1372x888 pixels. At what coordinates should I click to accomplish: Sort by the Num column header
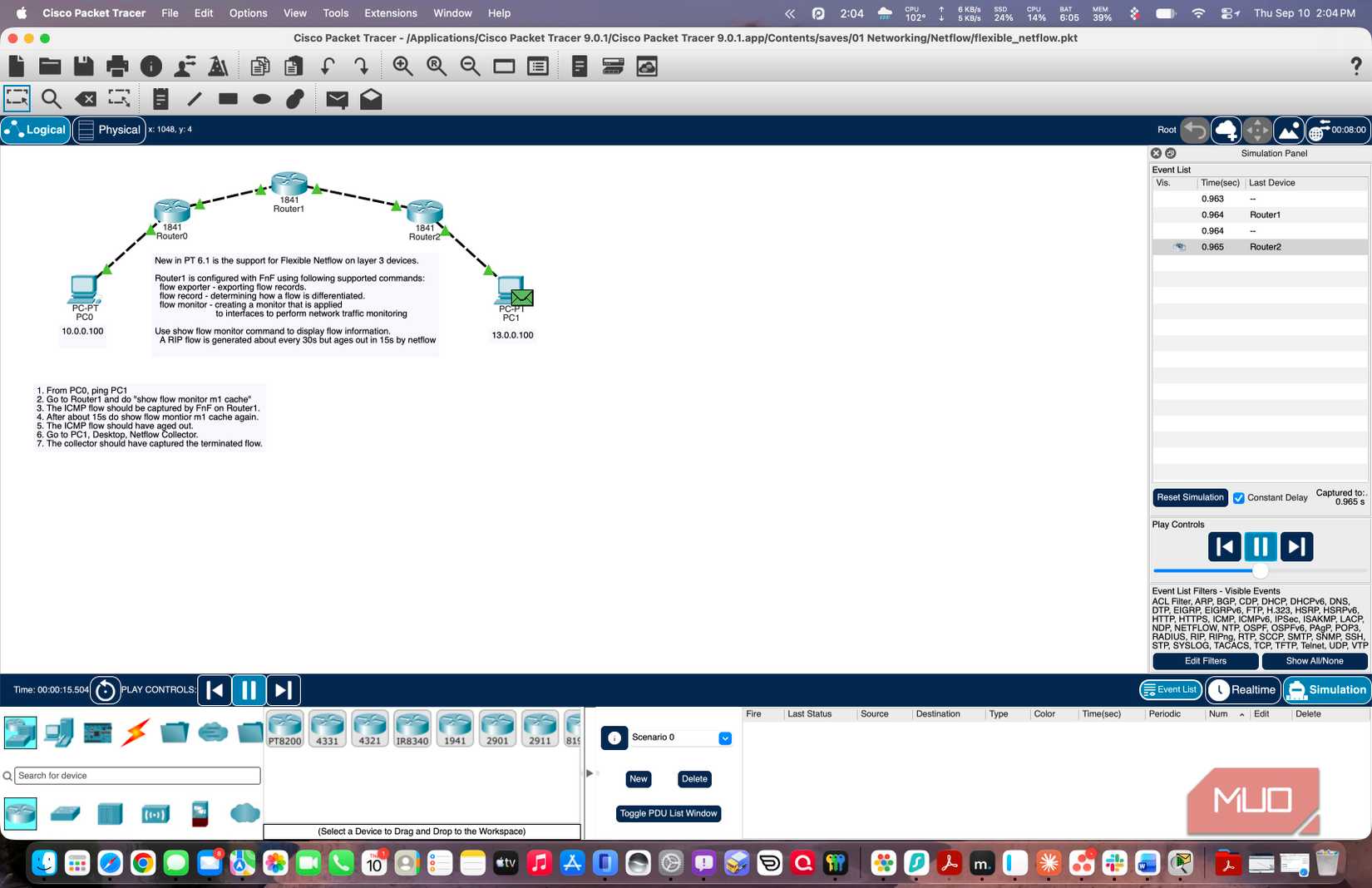[1226, 714]
